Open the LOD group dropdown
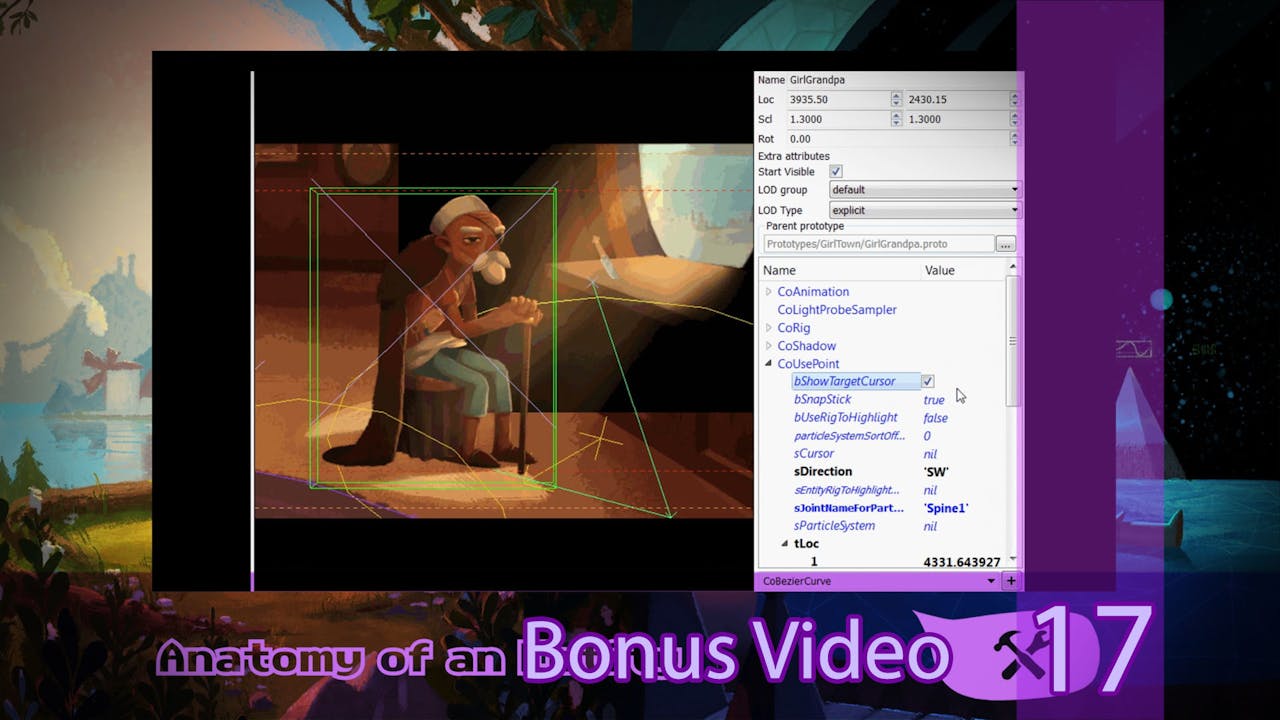 (1014, 190)
